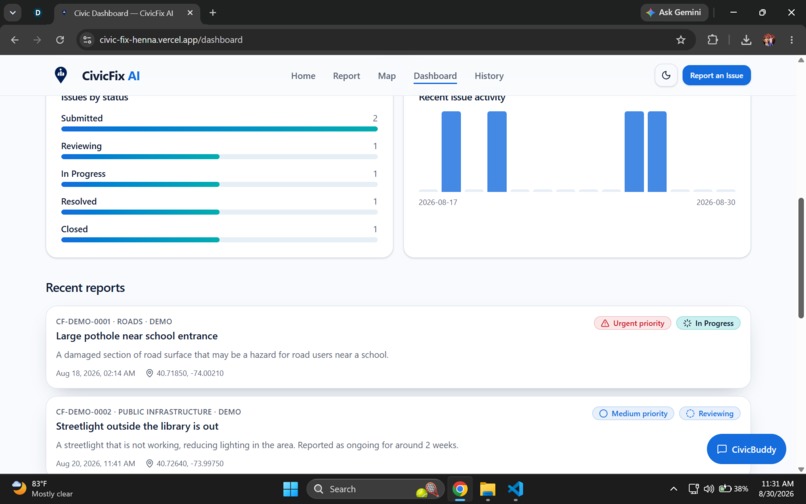Open the weather widget showing 83°F
Image resolution: width=806 pixels, height=504 pixels.
42,489
